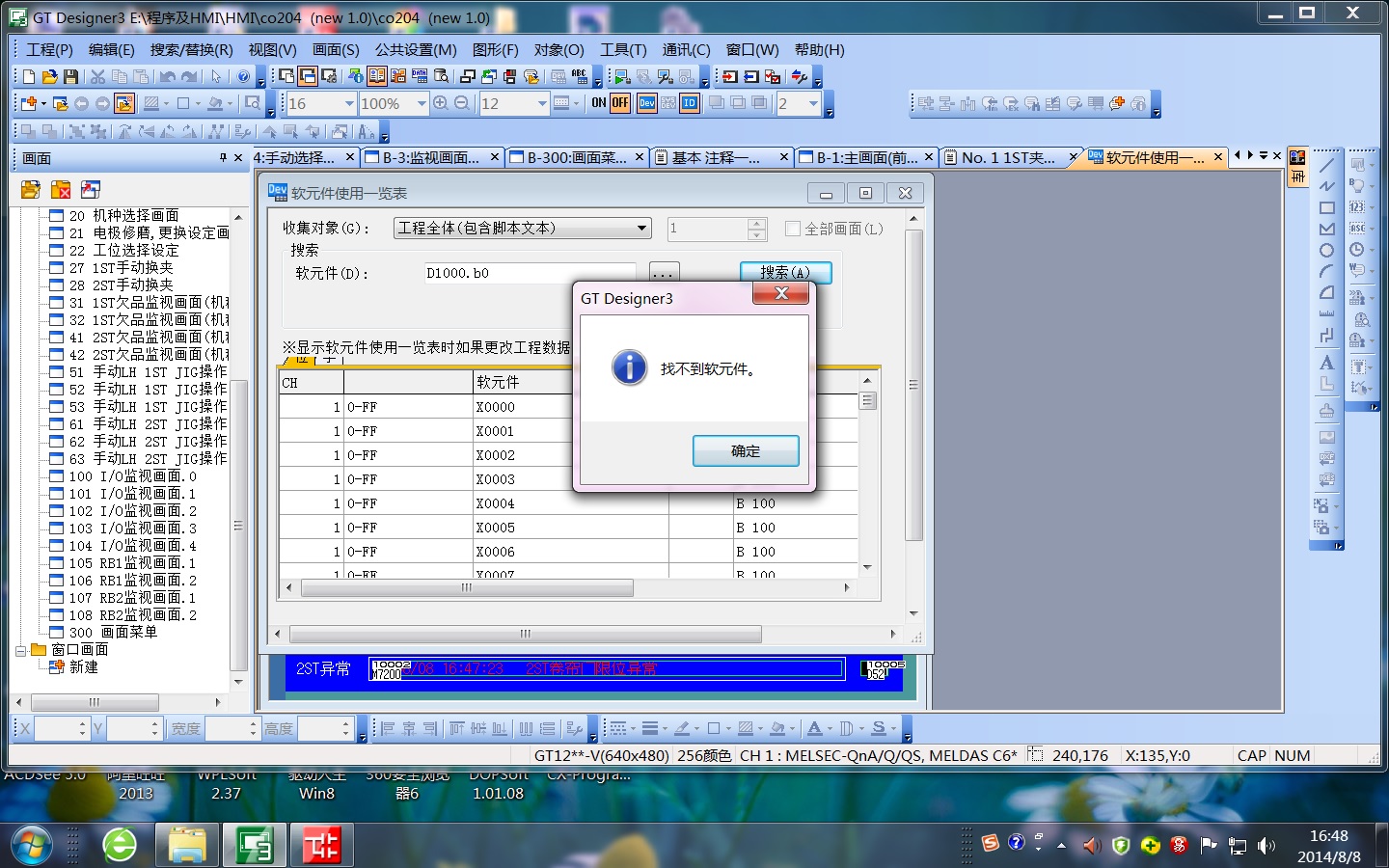
Task: Enable the 全部画面(L) checkbox
Action: (x=793, y=229)
